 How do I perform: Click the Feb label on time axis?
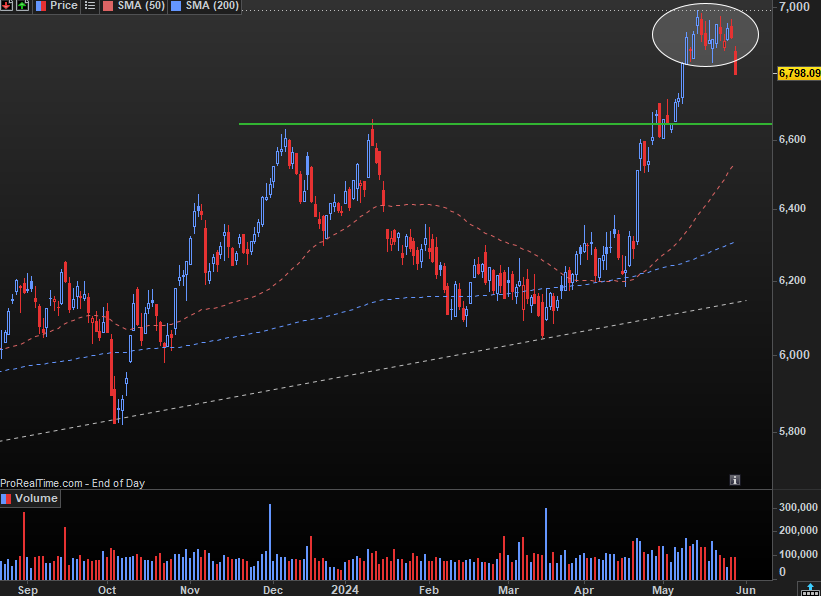point(428,590)
